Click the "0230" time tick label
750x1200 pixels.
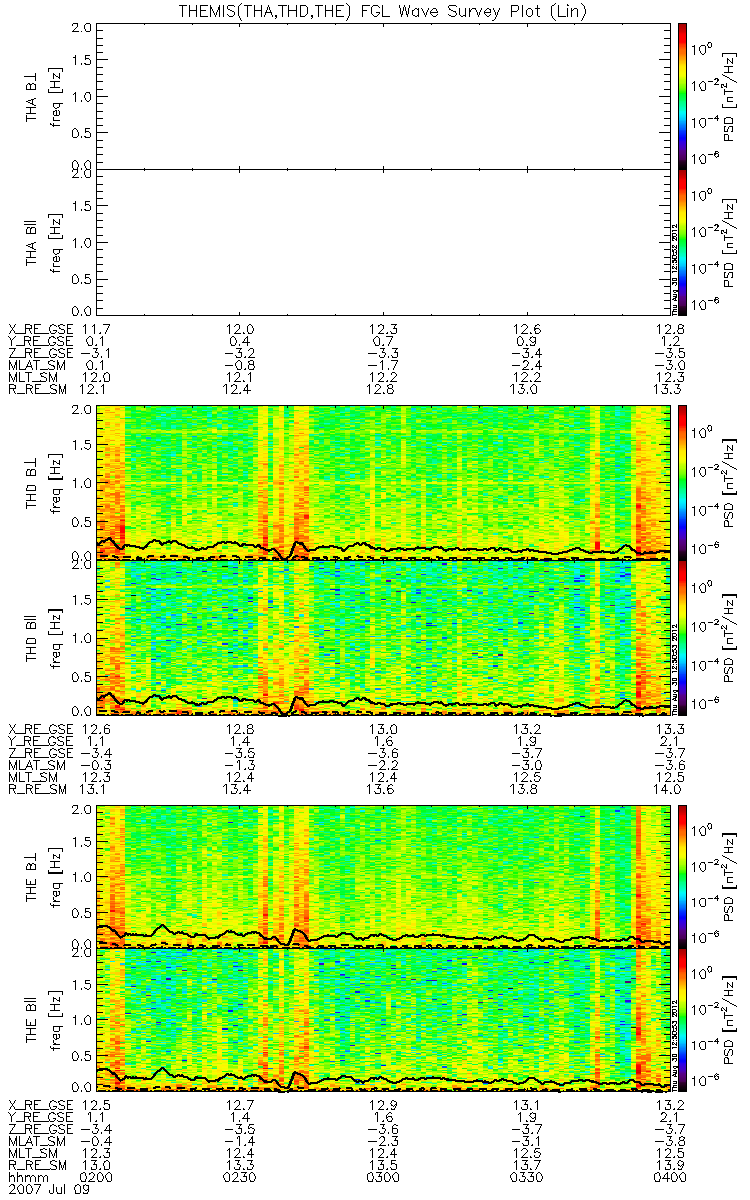240,1180
